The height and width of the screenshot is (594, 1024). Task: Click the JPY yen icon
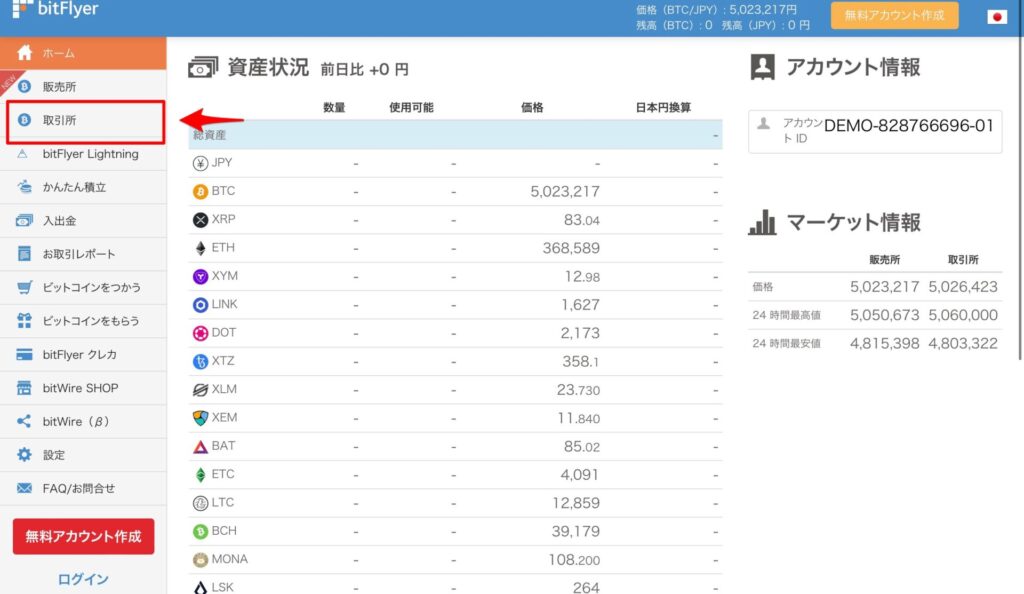[200, 163]
